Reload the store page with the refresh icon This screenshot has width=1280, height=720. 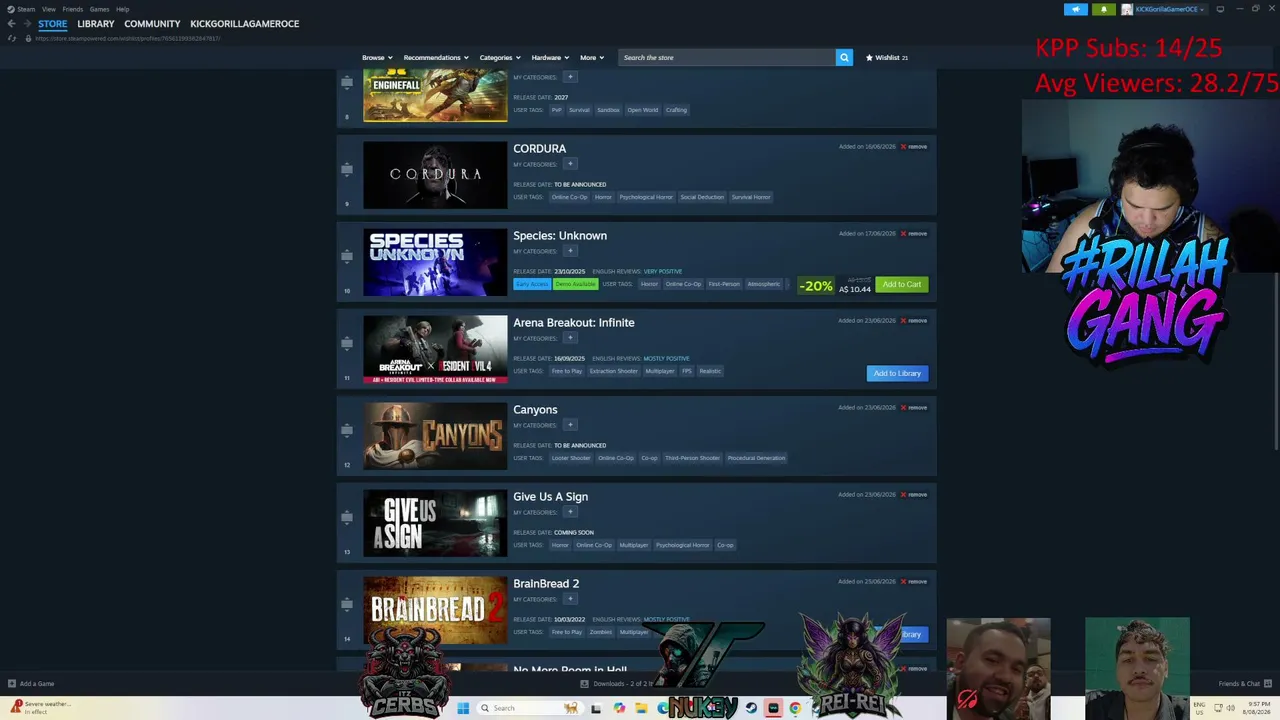pos(11,38)
